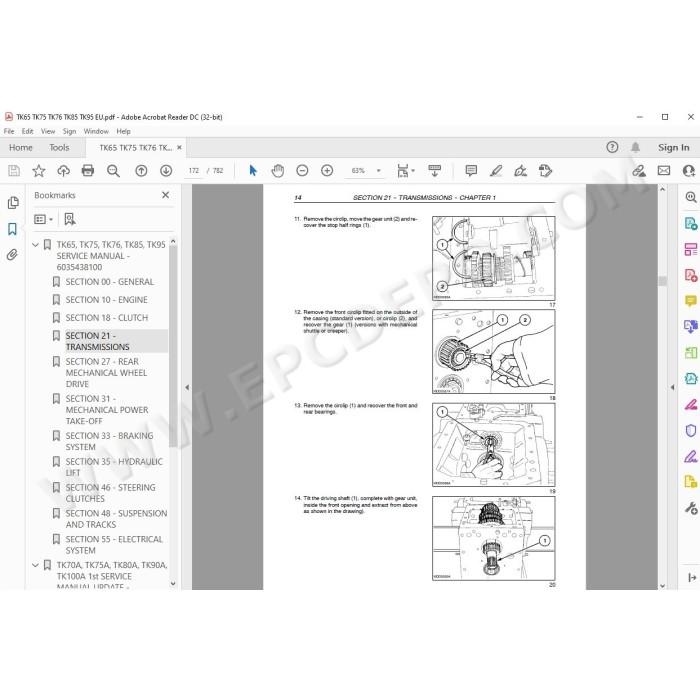
Task: Click the scrolling mode icon
Action: pyautogui.click(x=434, y=171)
